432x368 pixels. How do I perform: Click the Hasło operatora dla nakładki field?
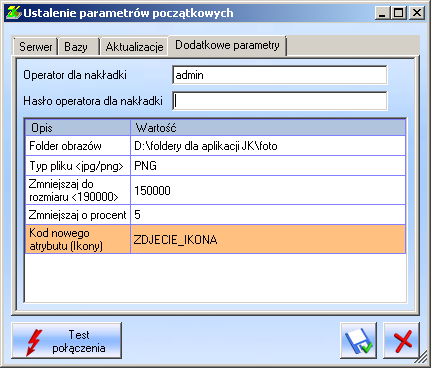click(280, 101)
